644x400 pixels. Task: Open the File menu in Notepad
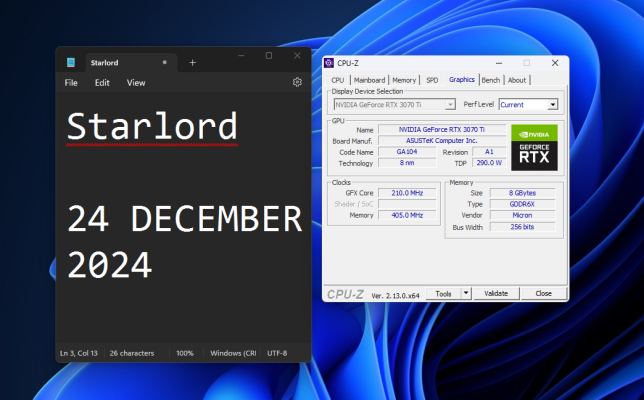click(71, 83)
